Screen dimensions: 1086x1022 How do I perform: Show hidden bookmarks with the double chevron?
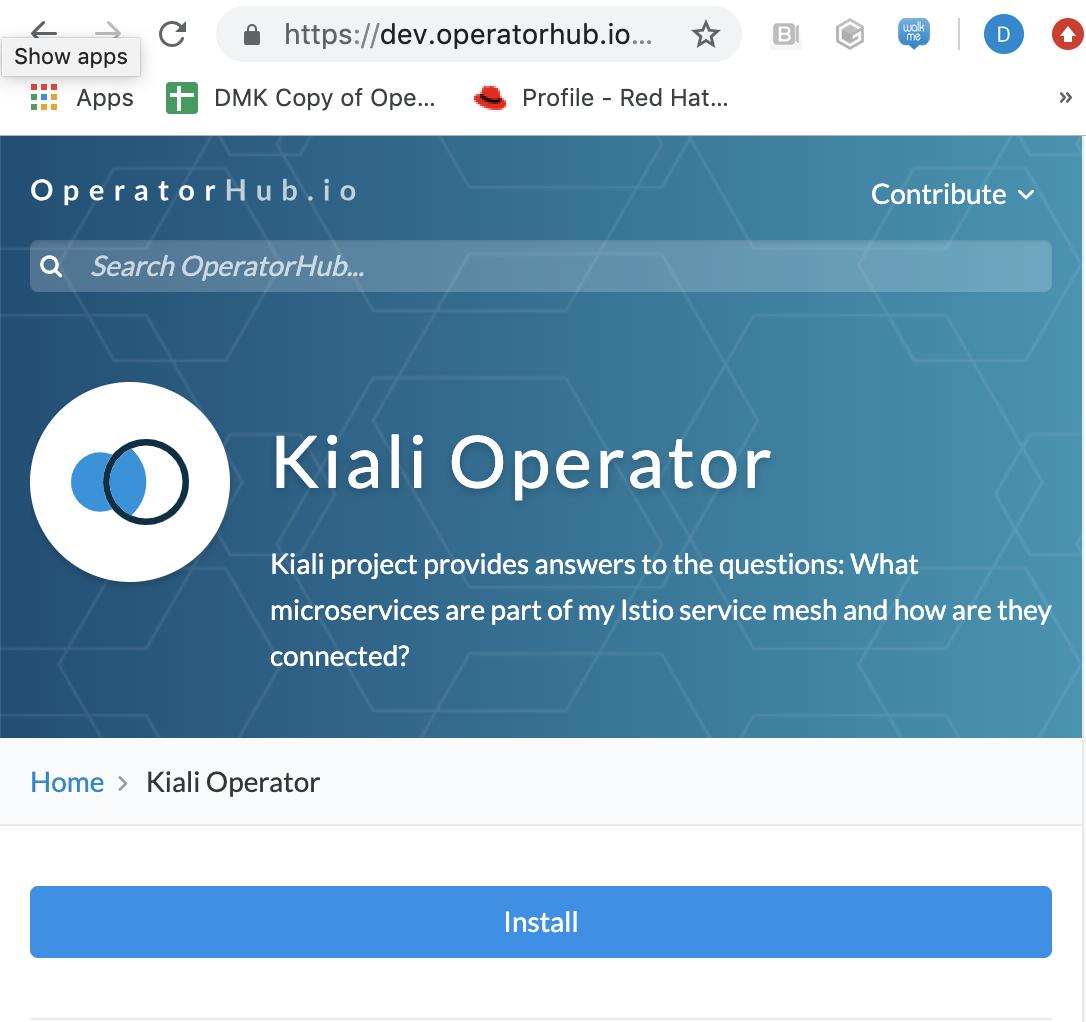[1065, 98]
